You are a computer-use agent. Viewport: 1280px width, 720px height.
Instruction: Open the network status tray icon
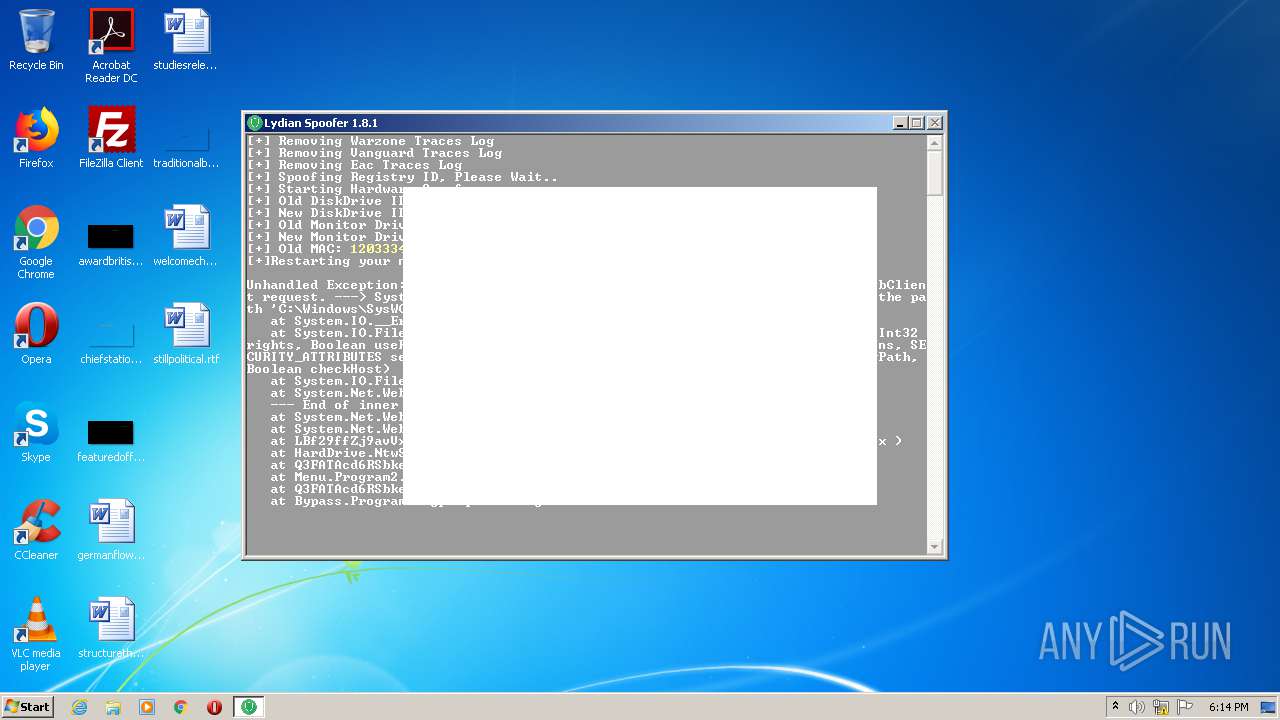(x=1161, y=707)
